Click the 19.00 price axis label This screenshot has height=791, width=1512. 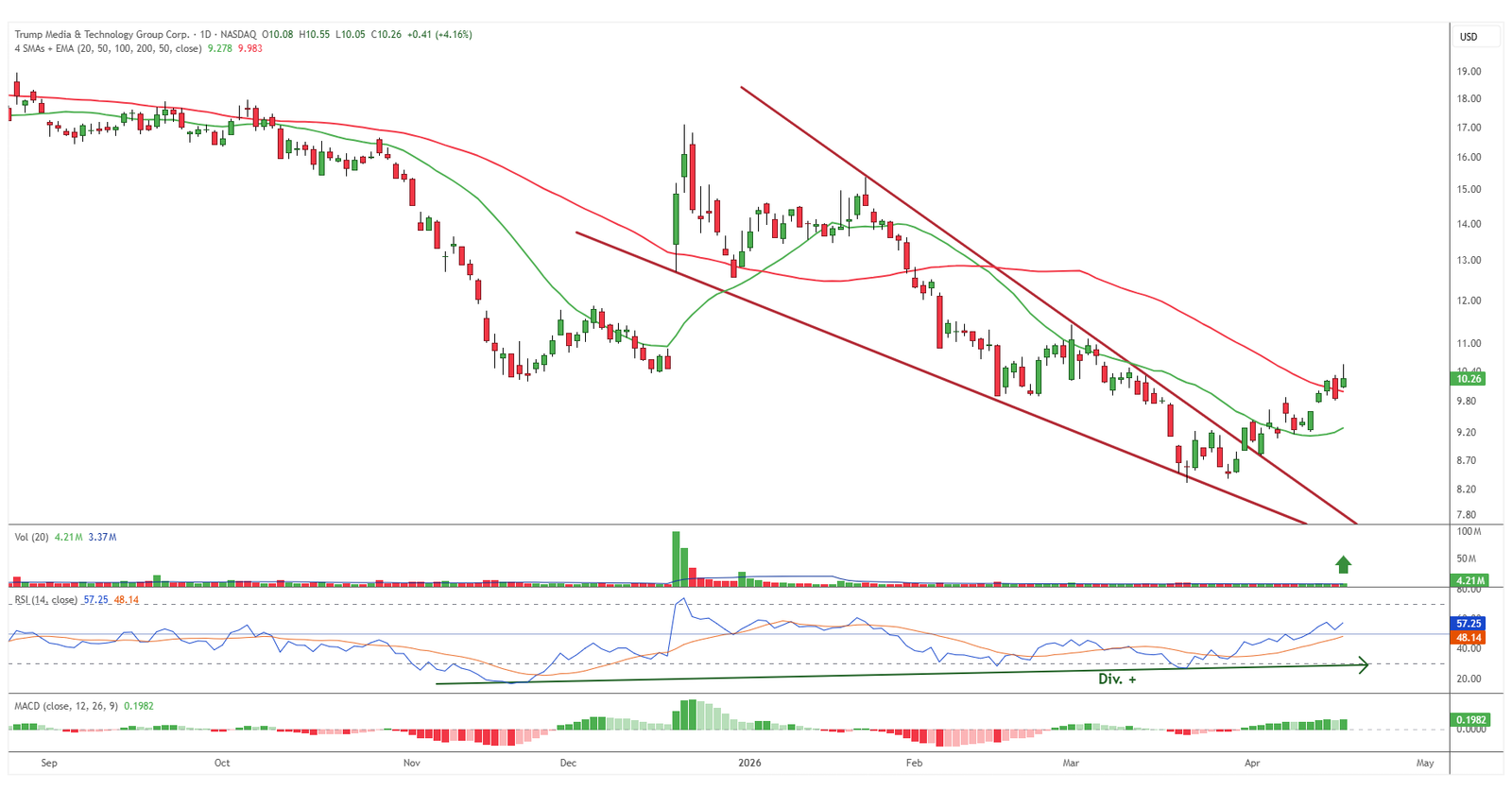[x=1469, y=72]
